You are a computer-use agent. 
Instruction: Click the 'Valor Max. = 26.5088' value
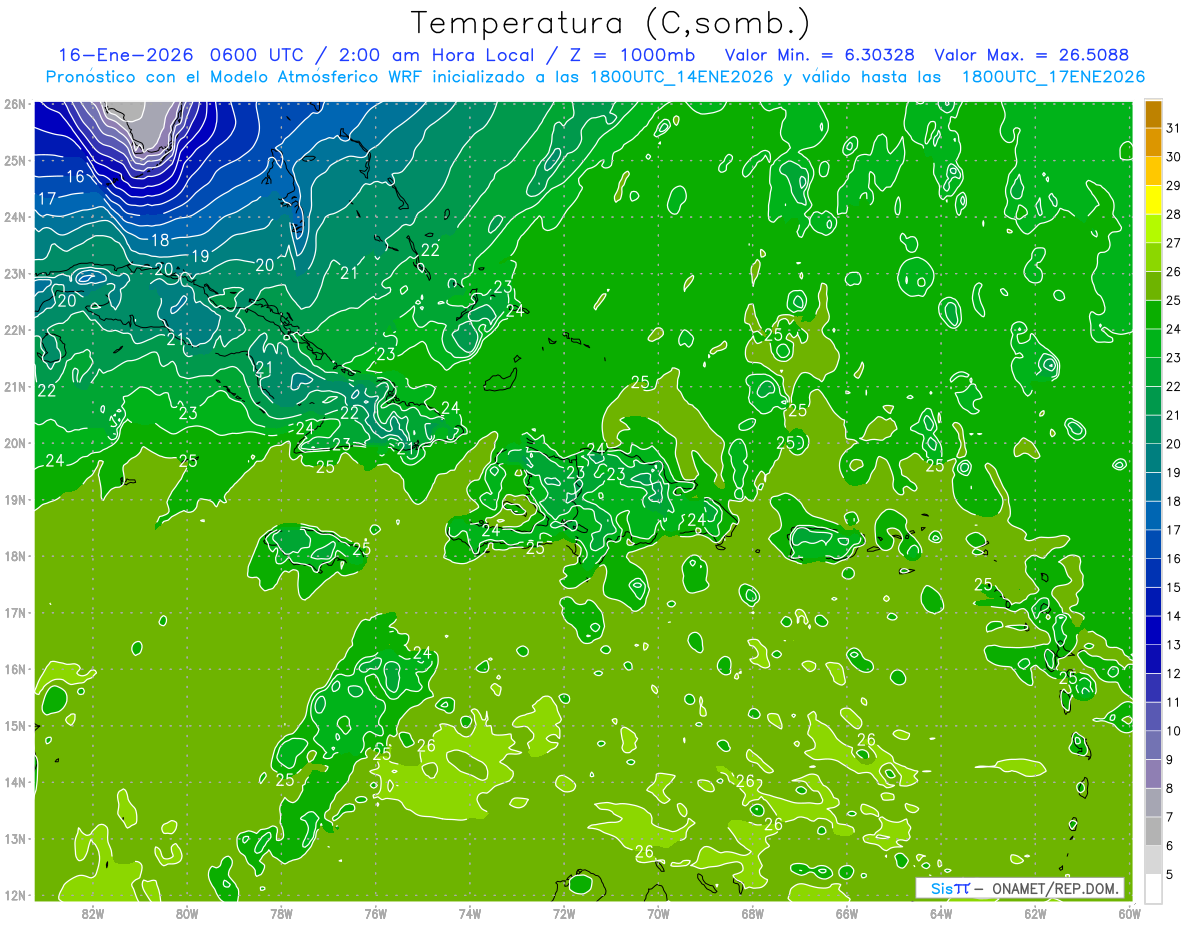(x=1031, y=55)
